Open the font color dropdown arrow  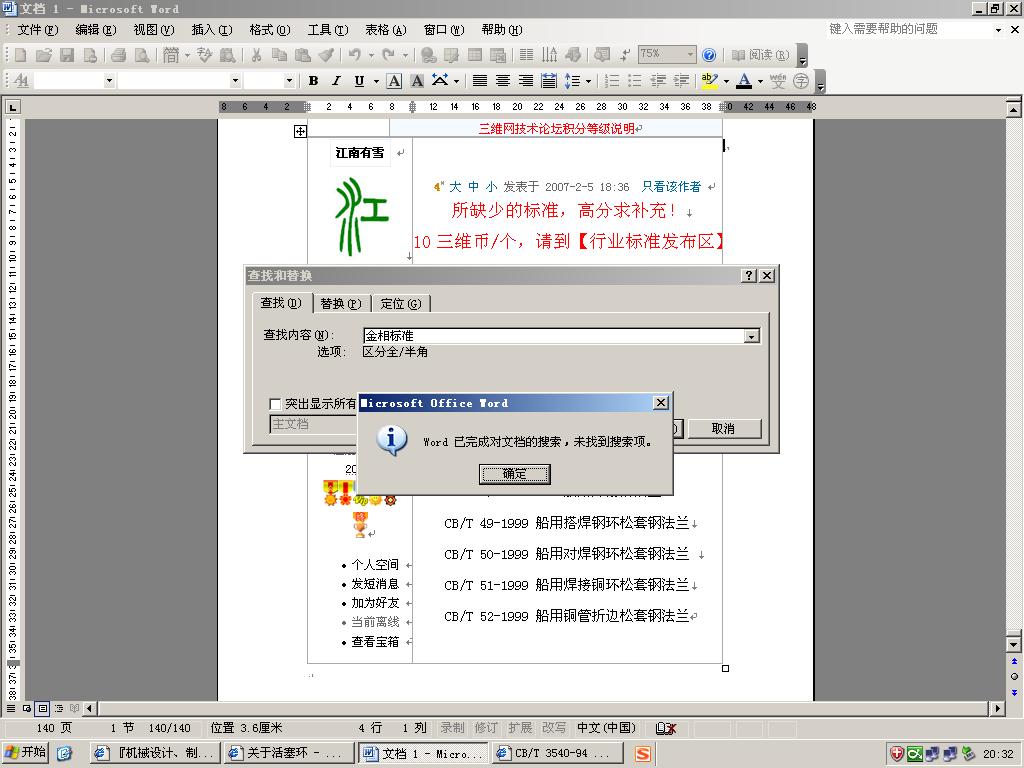760,81
